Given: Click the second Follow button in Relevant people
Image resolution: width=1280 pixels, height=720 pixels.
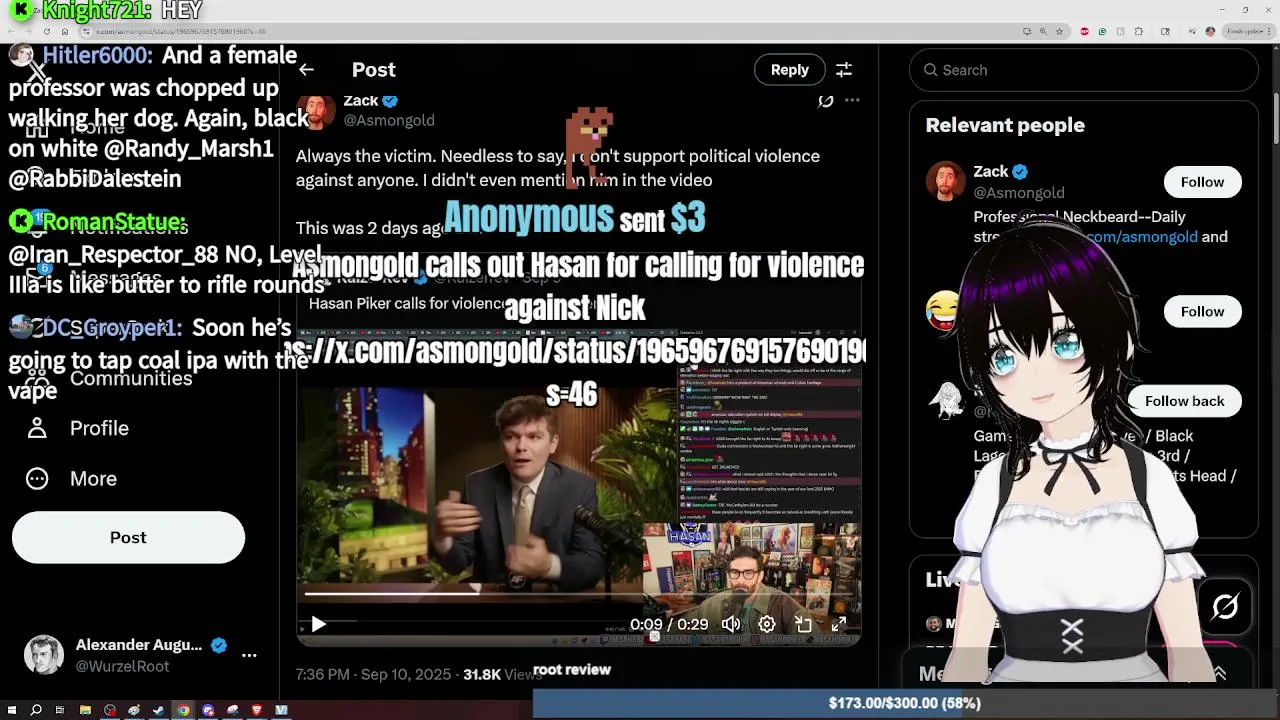Looking at the screenshot, I should [1202, 312].
